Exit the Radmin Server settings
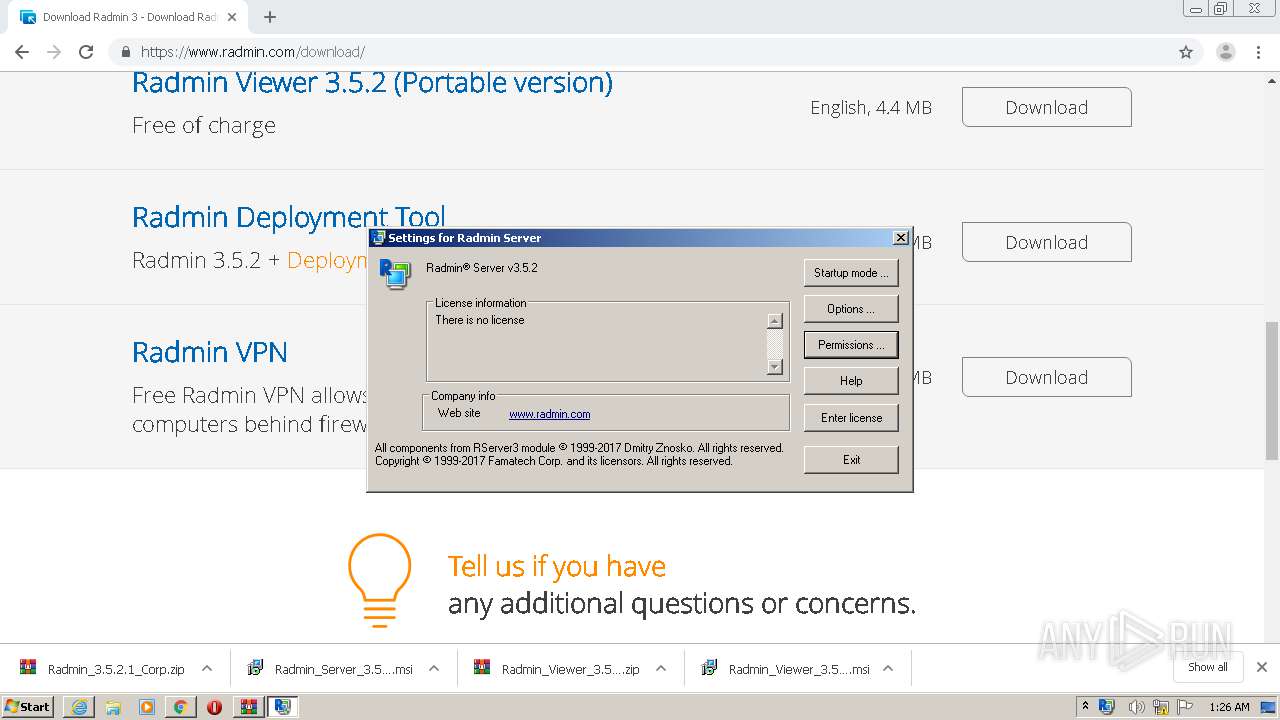 tap(851, 460)
